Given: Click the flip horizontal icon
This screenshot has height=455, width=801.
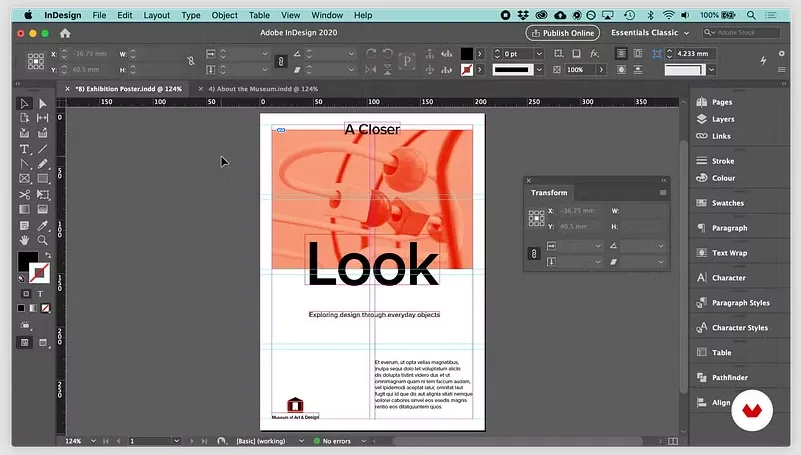Looking at the screenshot, I should 371,69.
